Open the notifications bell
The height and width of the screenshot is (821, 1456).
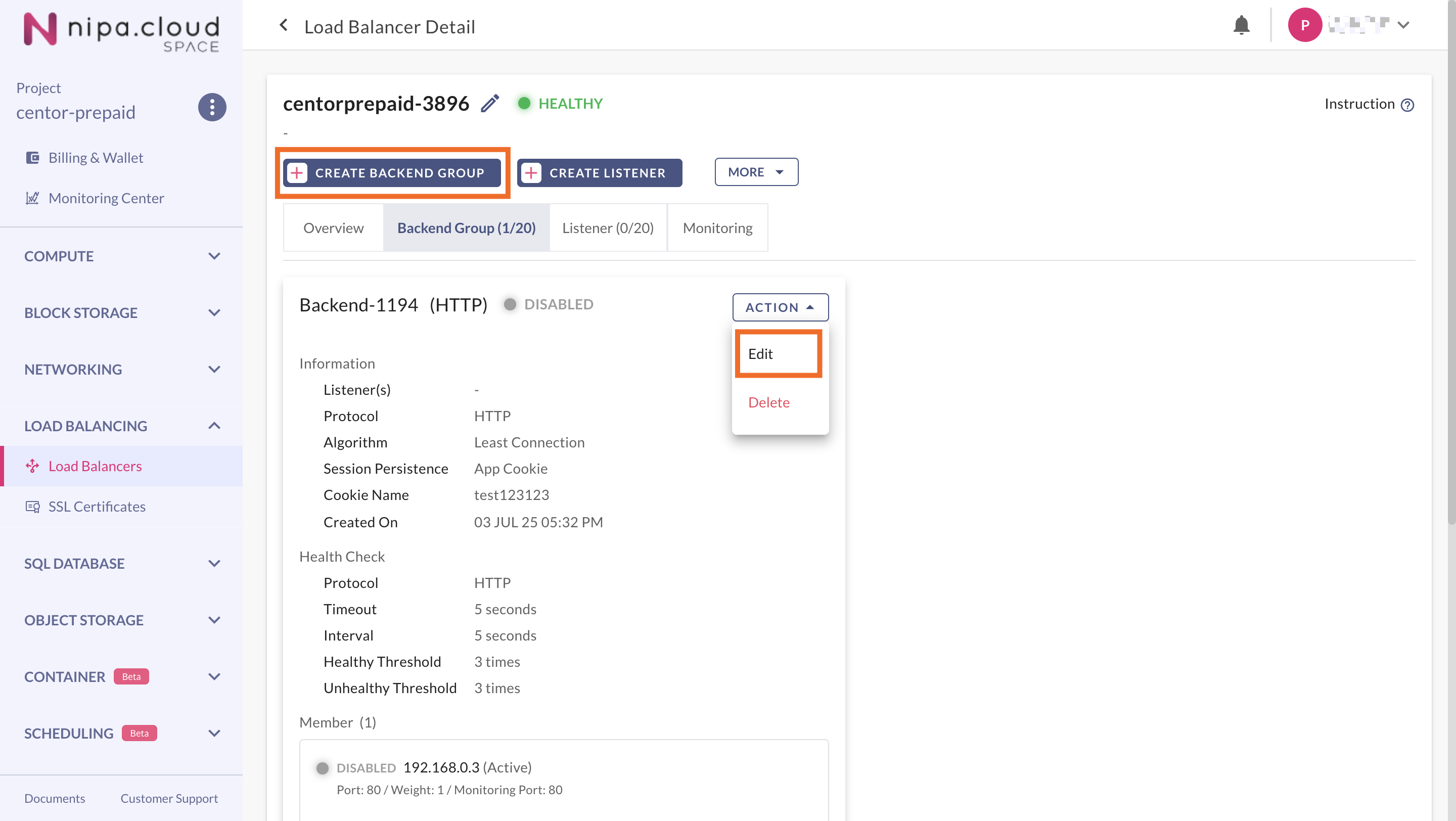[1241, 25]
